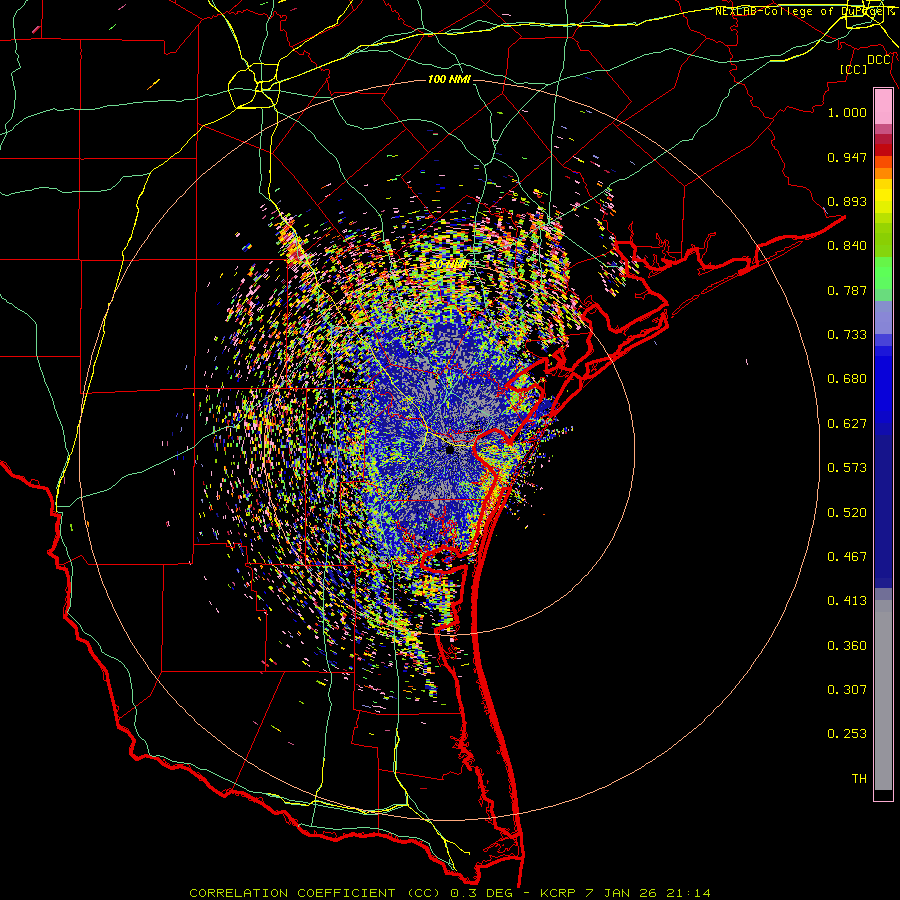The image size is (900, 900).
Task: Click the 0.680 scale value
Action: coord(847,379)
